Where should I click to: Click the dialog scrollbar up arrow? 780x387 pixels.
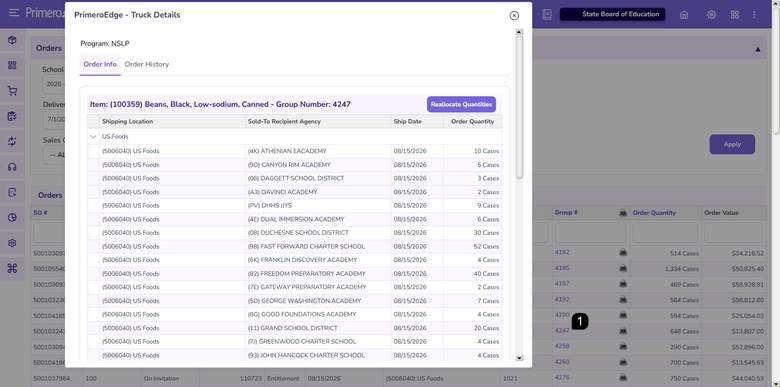pos(519,32)
